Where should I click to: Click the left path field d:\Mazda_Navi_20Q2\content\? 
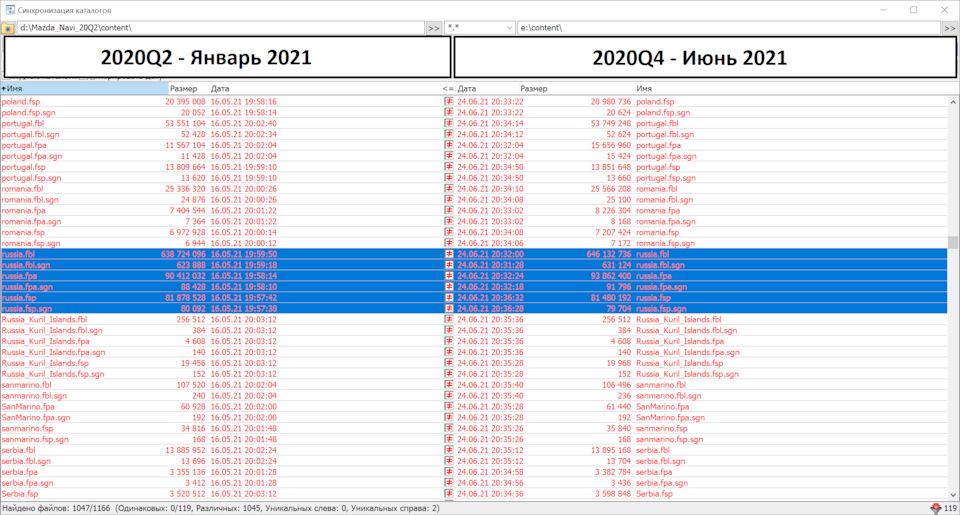220,28
